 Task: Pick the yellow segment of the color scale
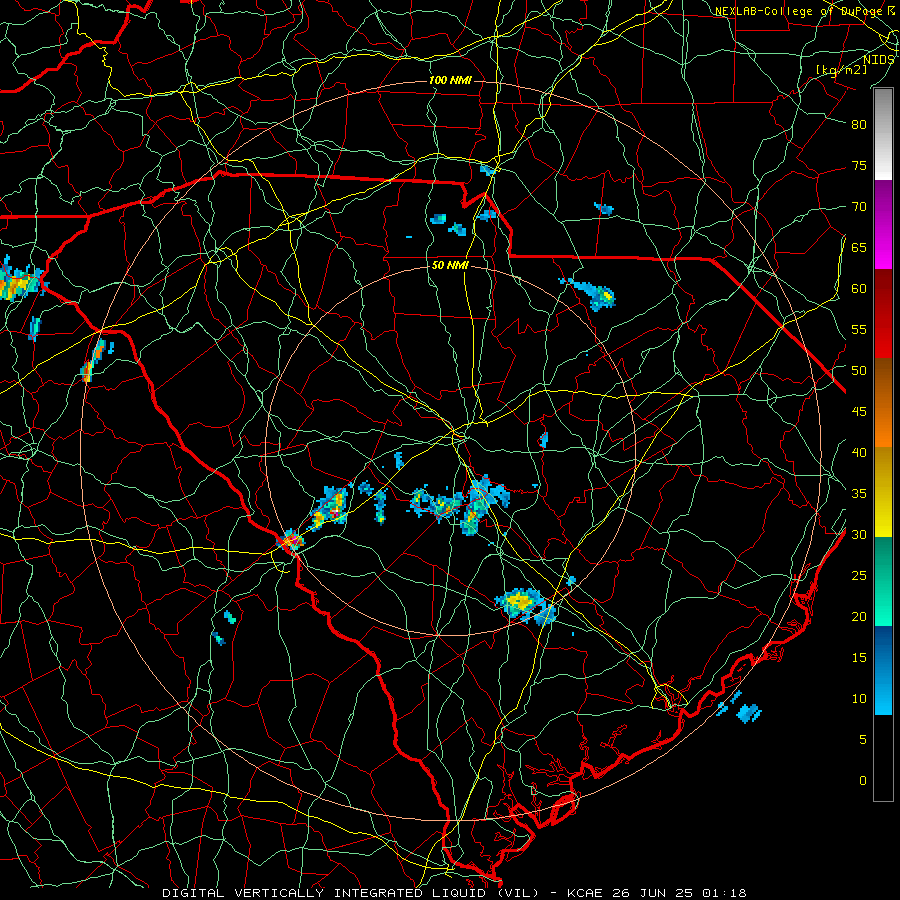883,492
